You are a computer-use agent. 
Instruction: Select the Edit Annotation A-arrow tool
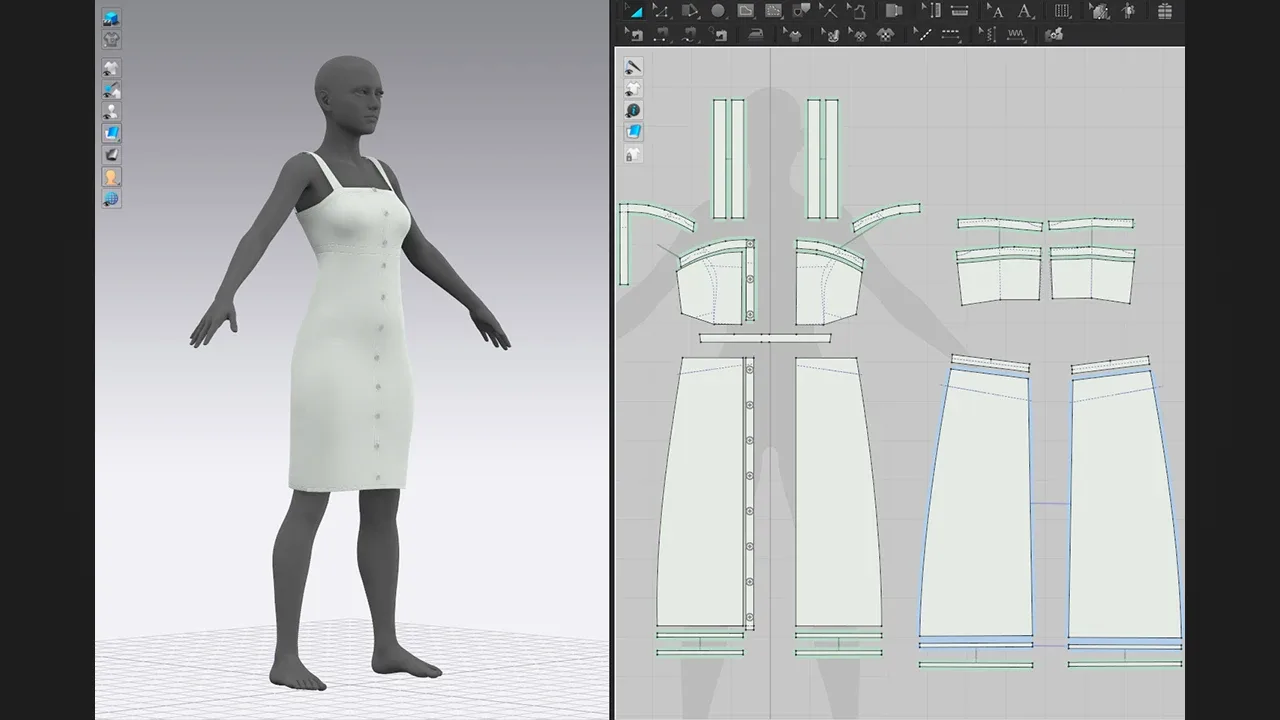pos(995,11)
